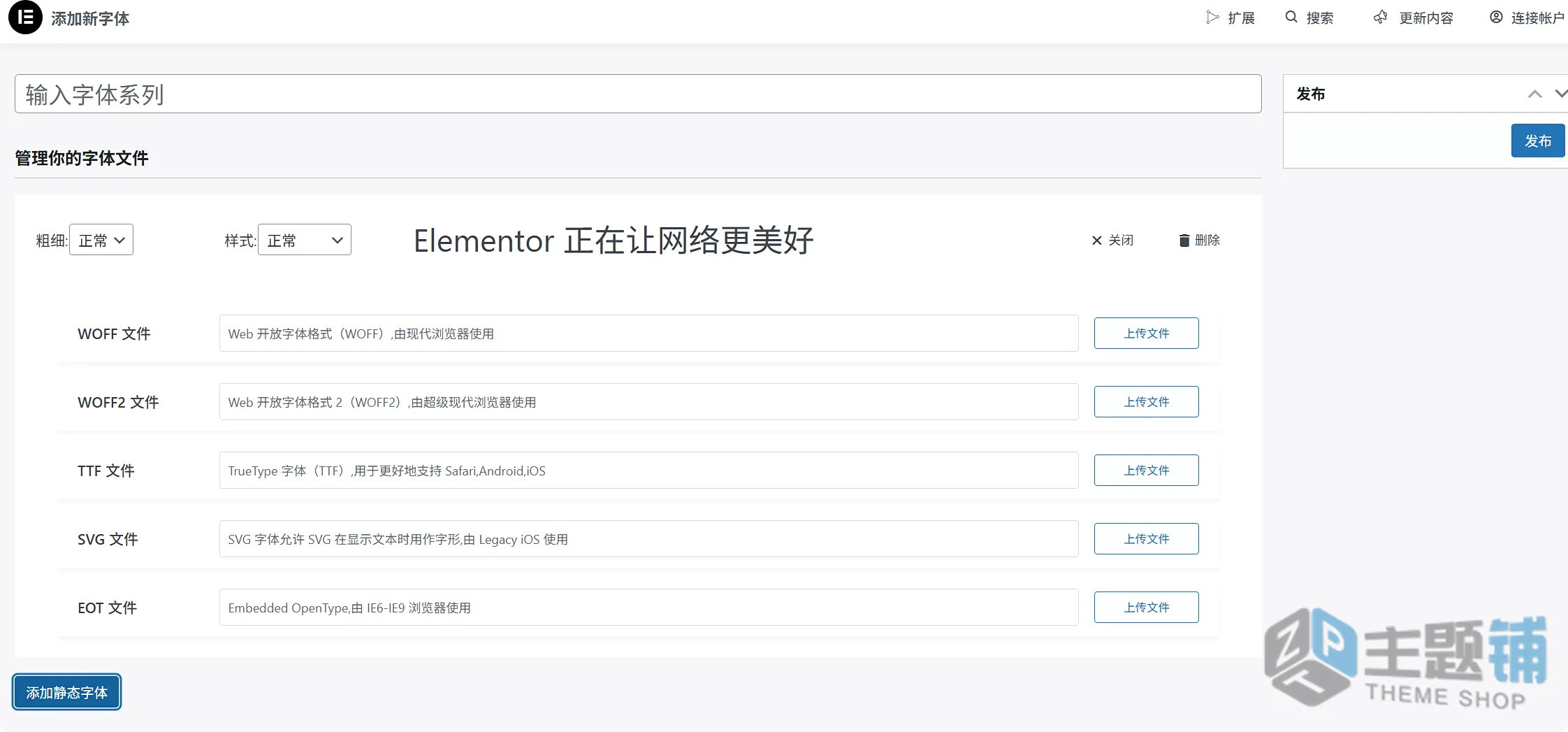Open the 样式 style dropdown
The image size is (1568, 732).
(x=305, y=240)
